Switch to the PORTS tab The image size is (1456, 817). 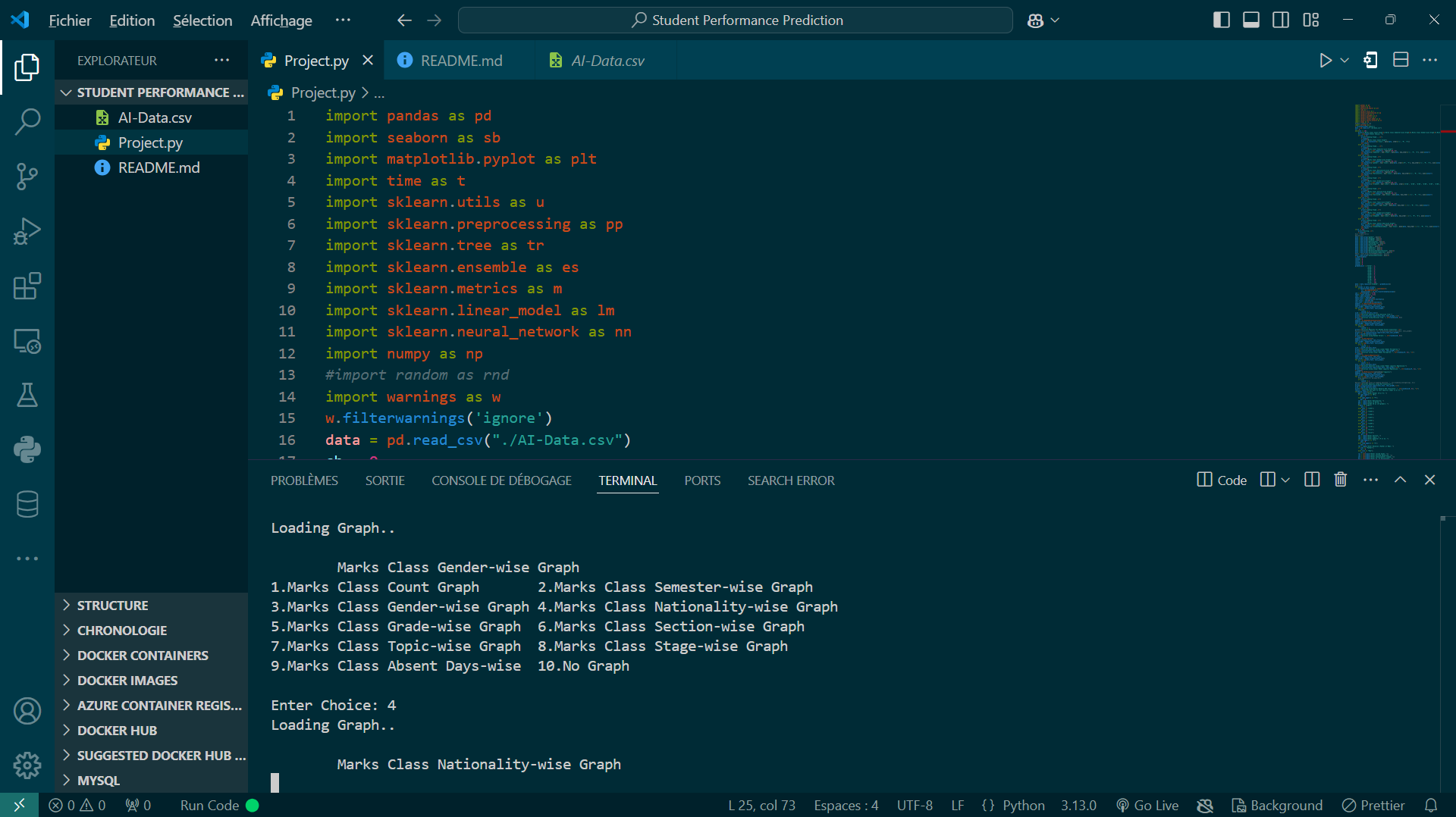702,480
